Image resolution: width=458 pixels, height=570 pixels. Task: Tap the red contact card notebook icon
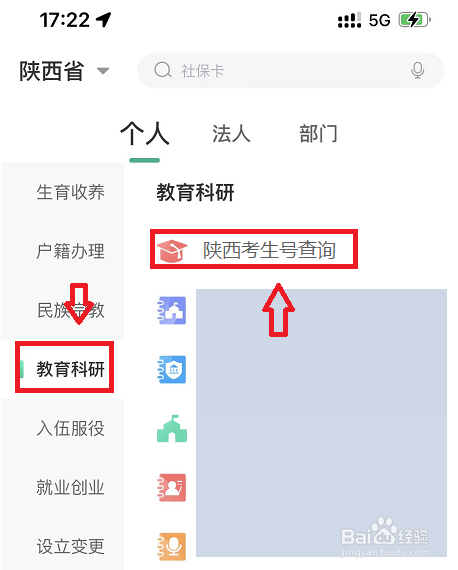(x=172, y=487)
